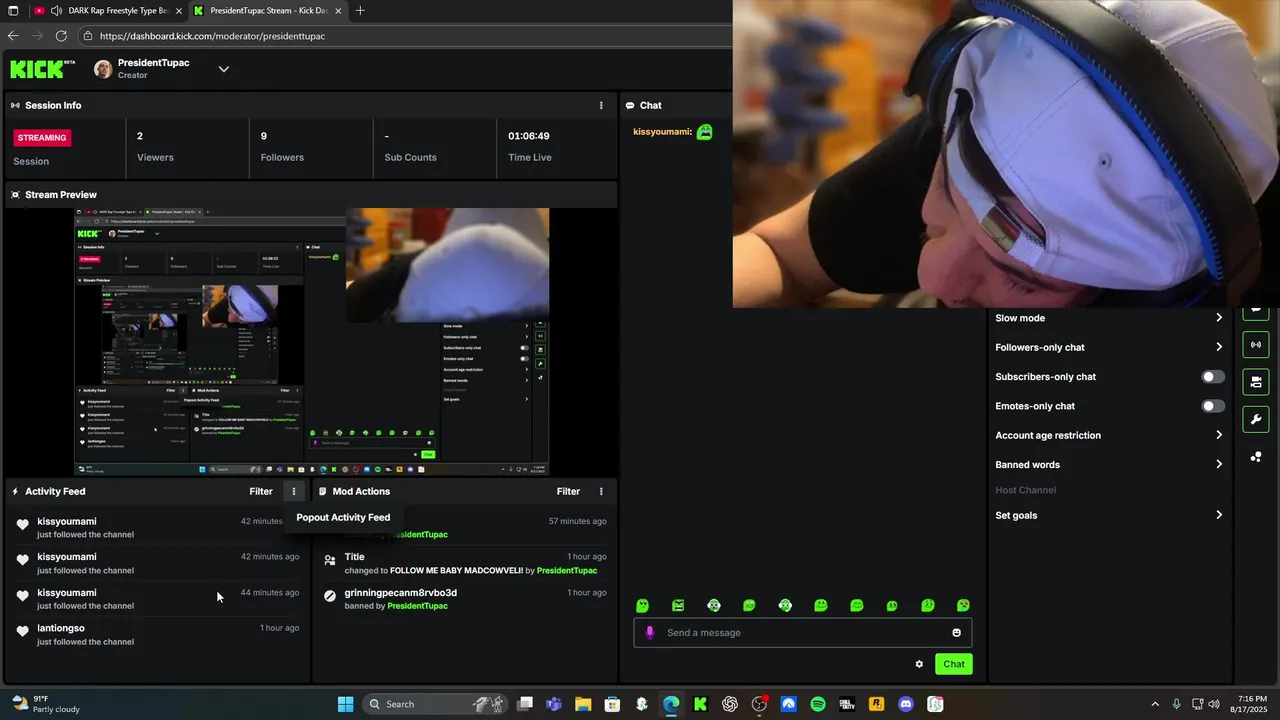Select the wrench tool icon in the right sidebar
Viewport: 1280px width, 720px height.
(1256, 418)
